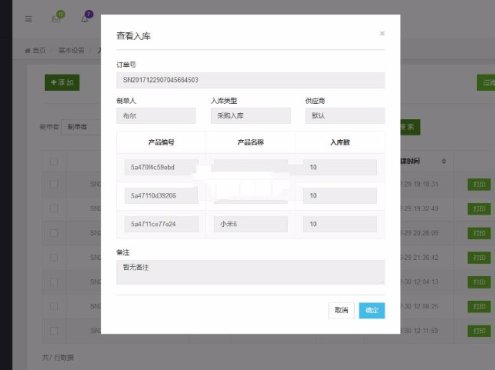Open the 基本设置 breadcrumb link
The width and height of the screenshot is (495, 370).
71,51
